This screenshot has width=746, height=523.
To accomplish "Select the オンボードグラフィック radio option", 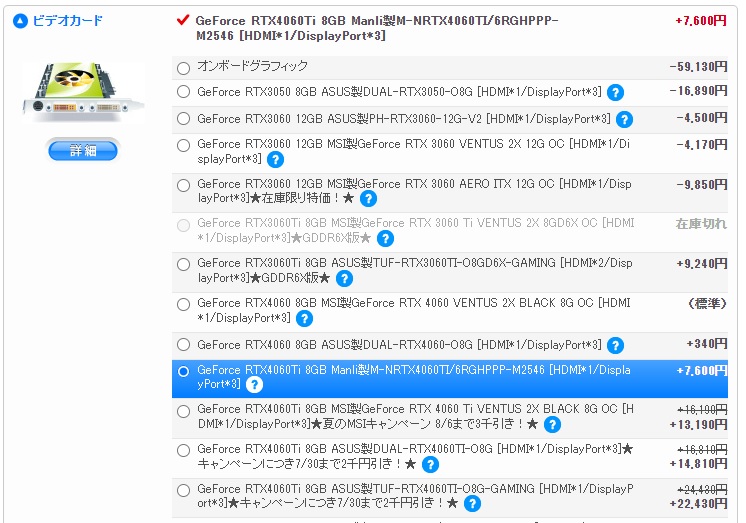I will coord(184,68).
